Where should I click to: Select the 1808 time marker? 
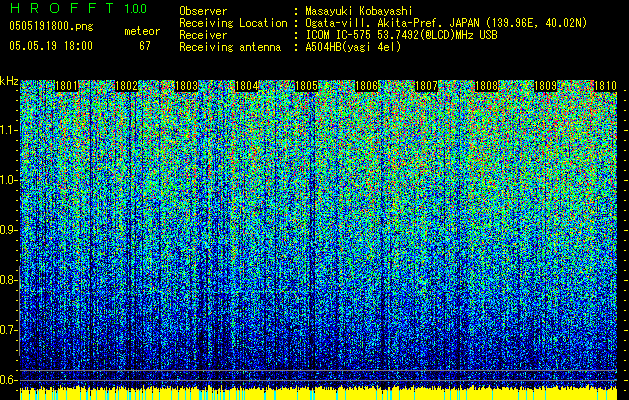point(487,86)
